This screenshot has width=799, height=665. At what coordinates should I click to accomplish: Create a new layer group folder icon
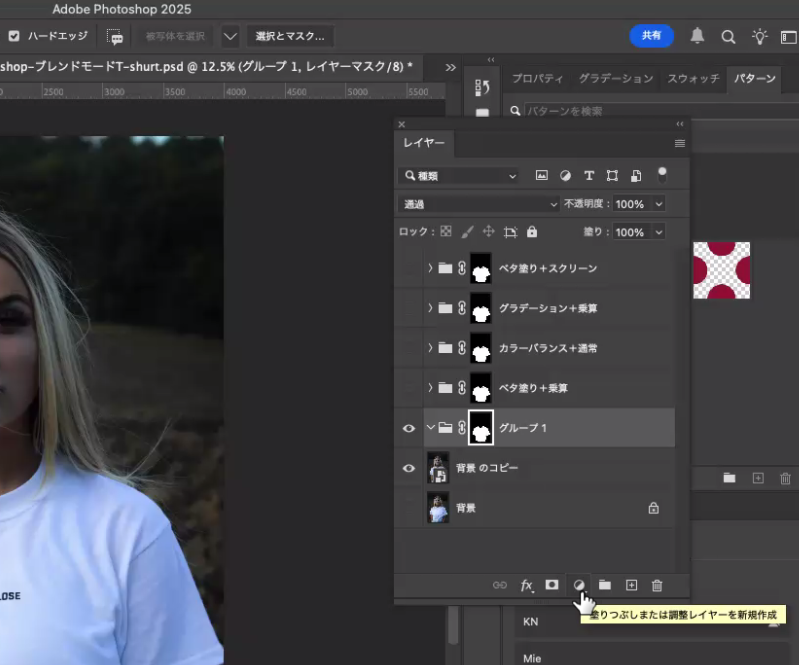pos(605,585)
